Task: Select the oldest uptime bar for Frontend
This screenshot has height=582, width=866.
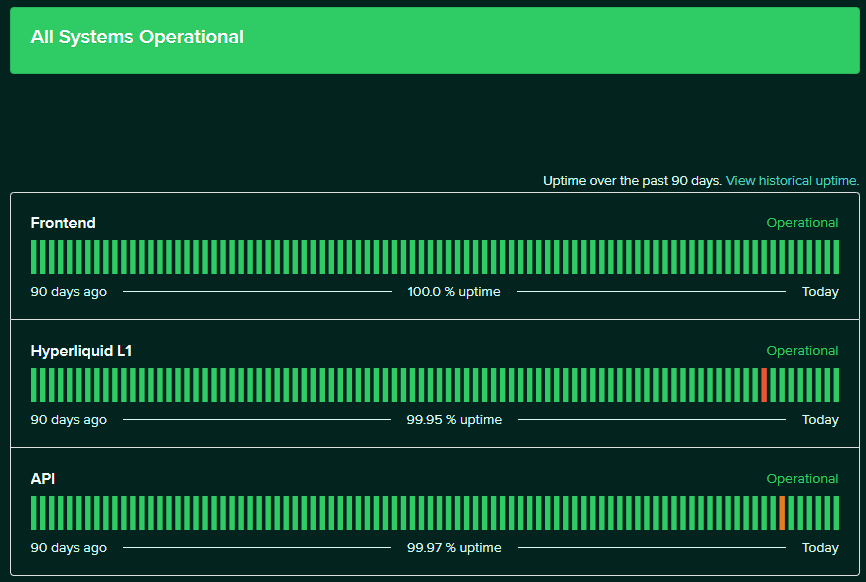Action: tap(34, 257)
